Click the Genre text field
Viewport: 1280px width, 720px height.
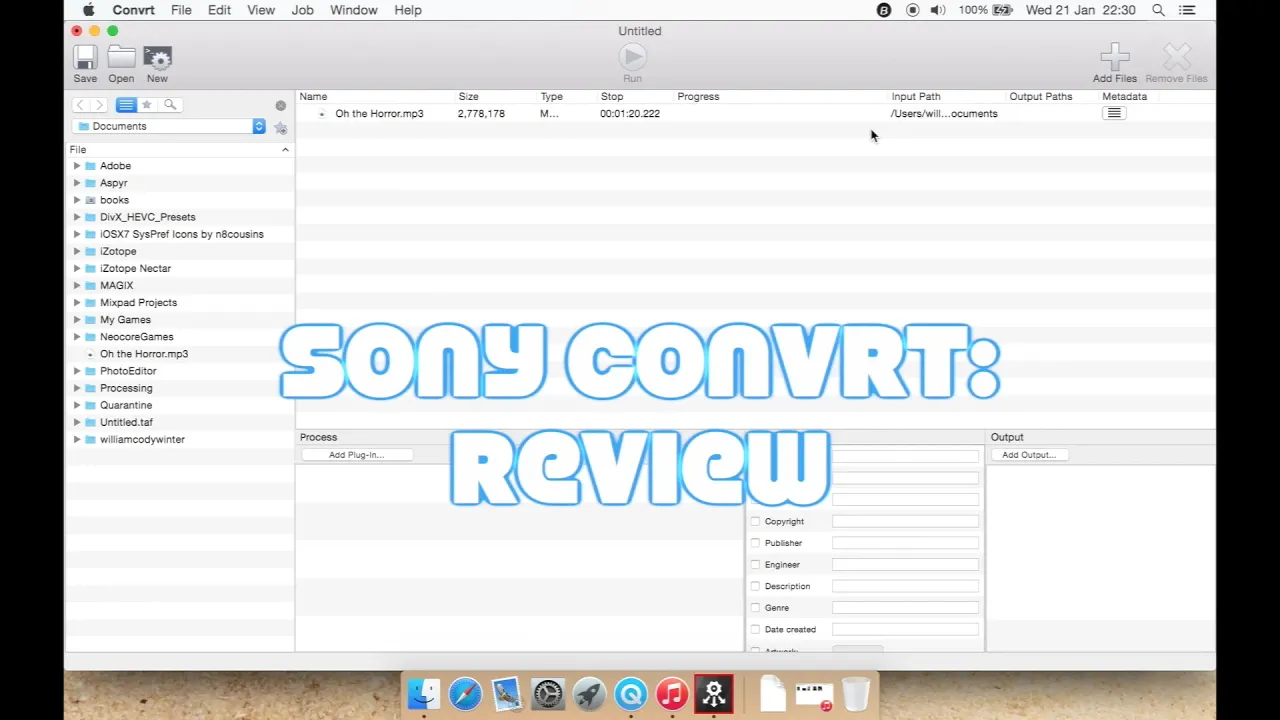tap(905, 608)
